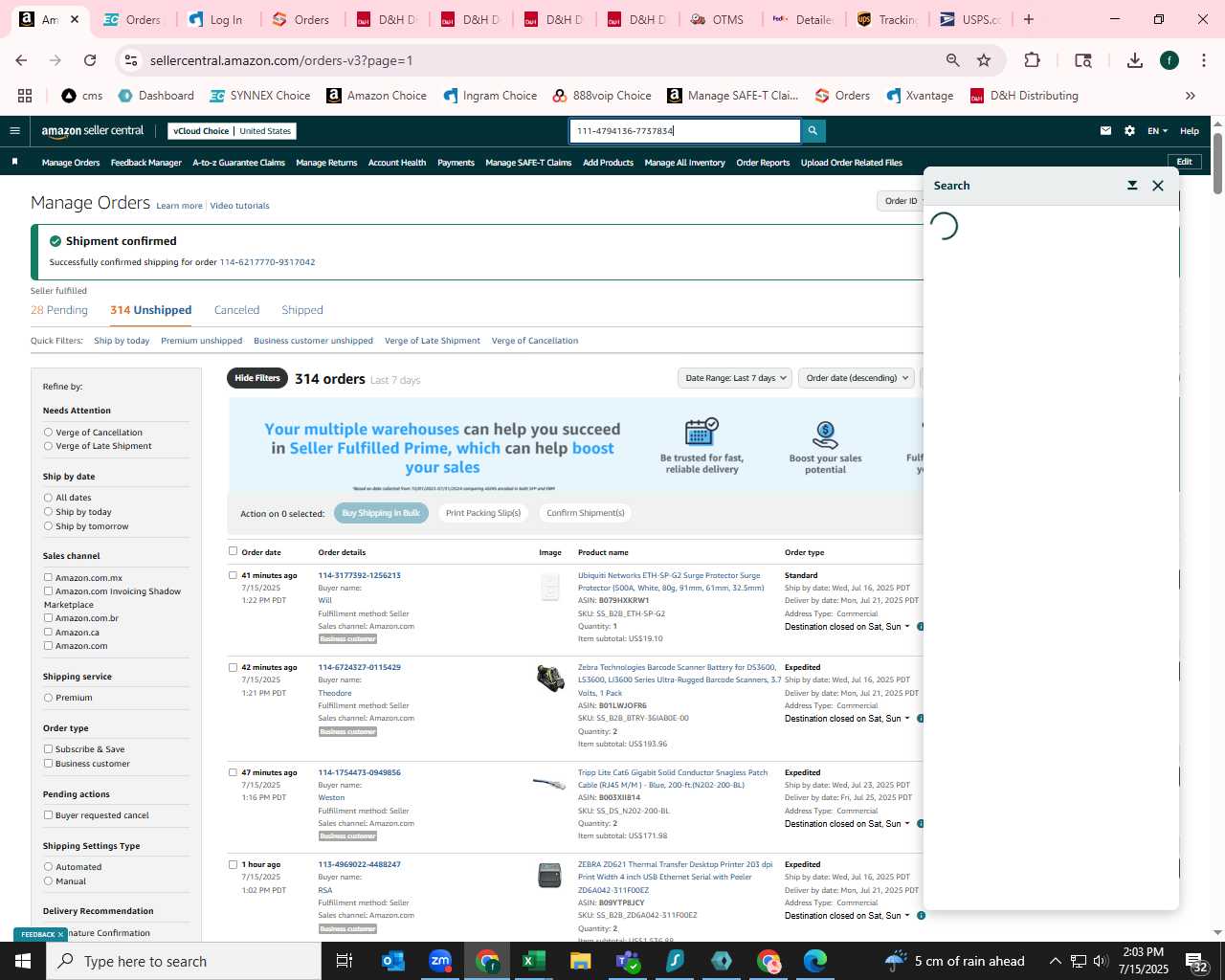The image size is (1225, 980).
Task: Reload the browser page
Action: pos(90,60)
